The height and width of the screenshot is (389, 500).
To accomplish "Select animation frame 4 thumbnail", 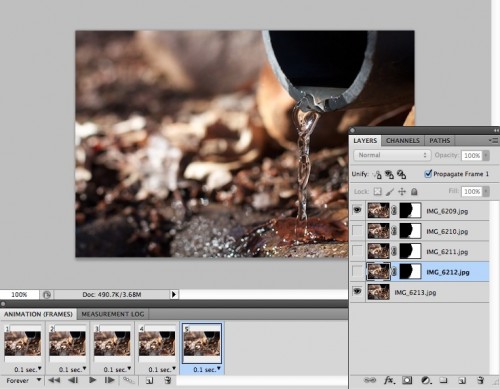I will point(157,343).
